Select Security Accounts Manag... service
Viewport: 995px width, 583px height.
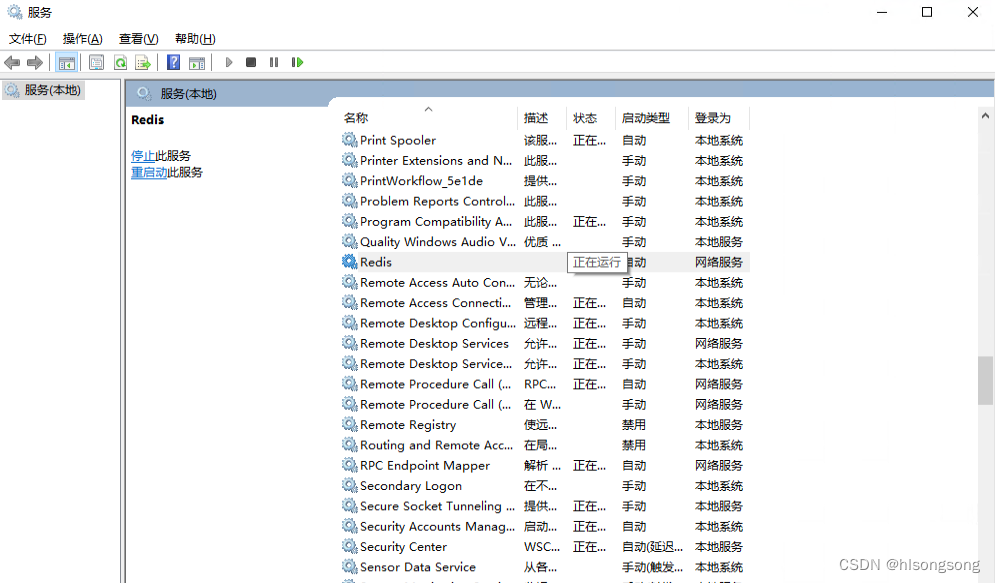tap(437, 526)
